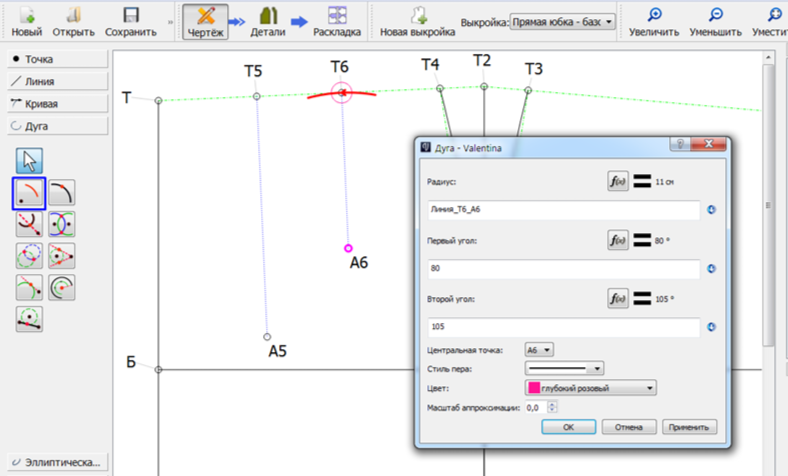Viewport: 788px width, 476px height.
Task: Click the New (Новый) file toolbar icon
Action: tap(27, 22)
